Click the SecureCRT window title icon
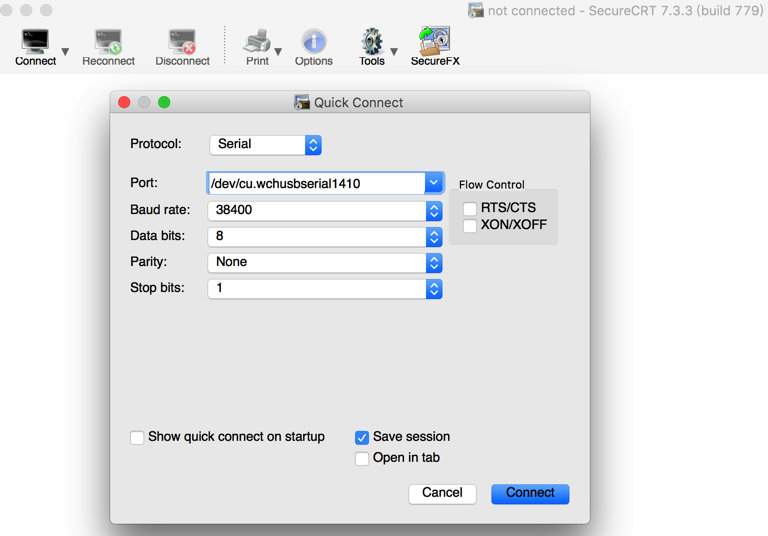The height and width of the screenshot is (536, 768). click(476, 10)
